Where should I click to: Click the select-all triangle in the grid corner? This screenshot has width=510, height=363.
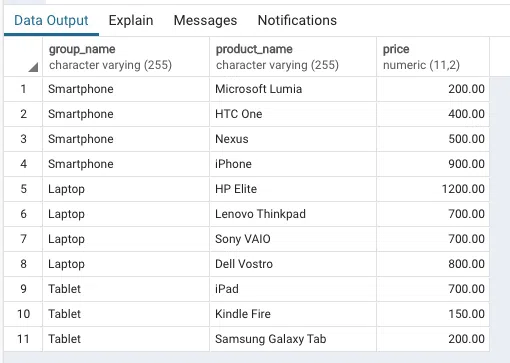[33, 67]
